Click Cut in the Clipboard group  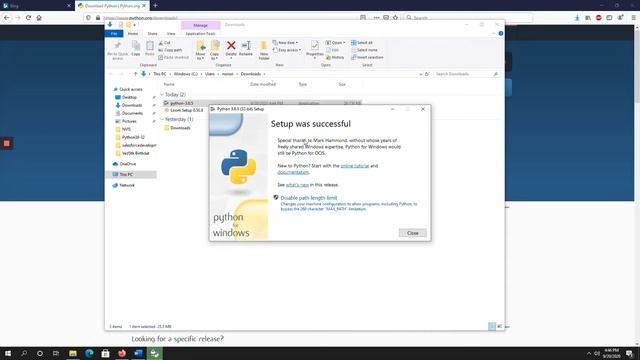click(x=164, y=42)
